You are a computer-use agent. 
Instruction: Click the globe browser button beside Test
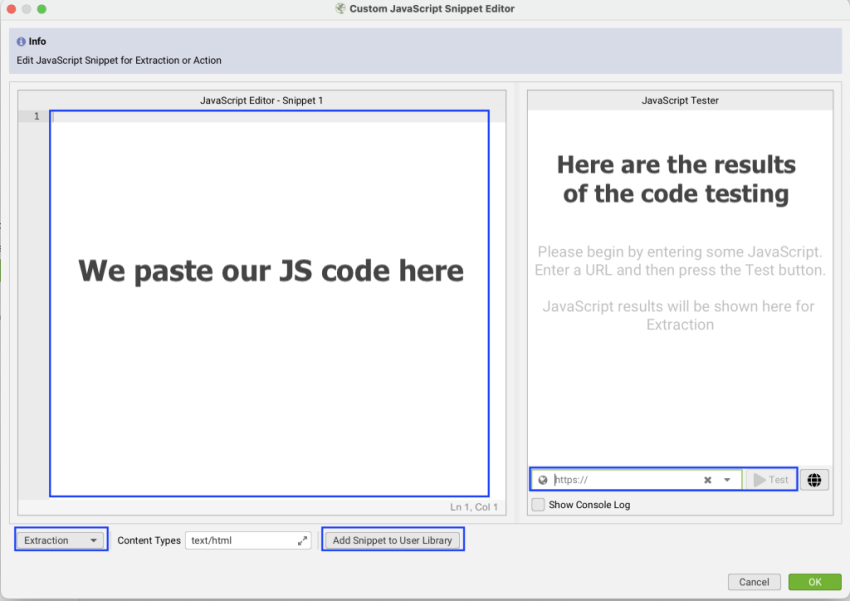pyautogui.click(x=815, y=480)
